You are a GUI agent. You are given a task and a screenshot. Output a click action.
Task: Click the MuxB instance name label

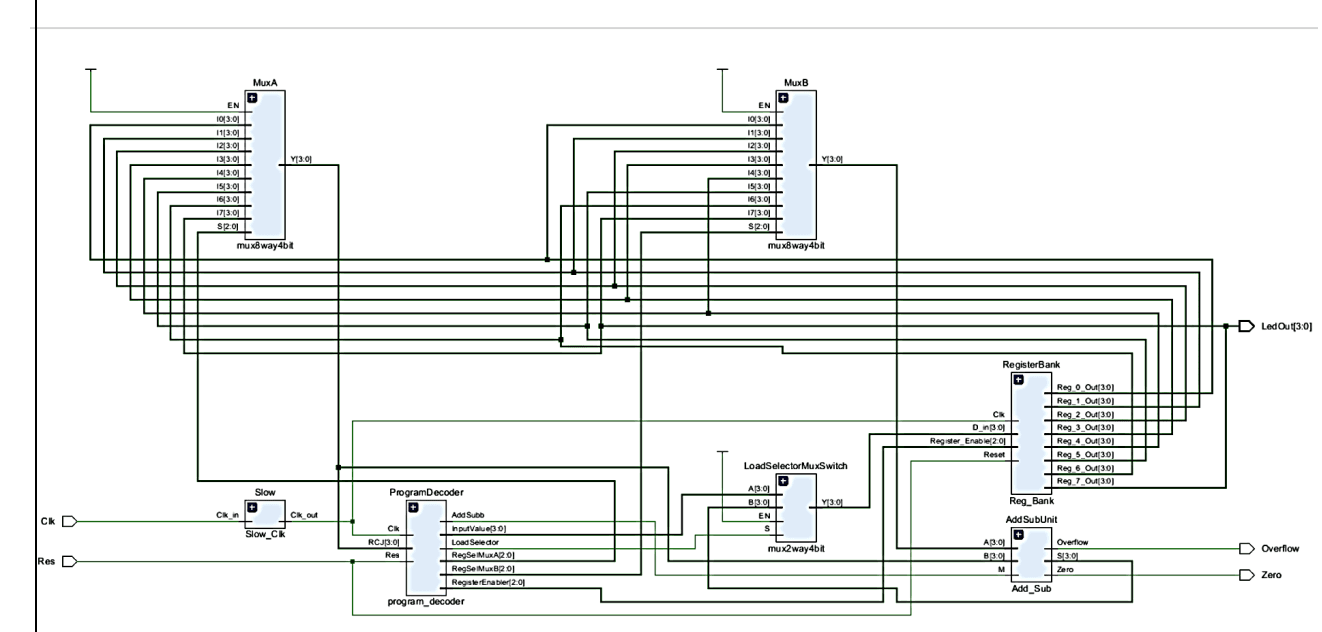point(796,84)
